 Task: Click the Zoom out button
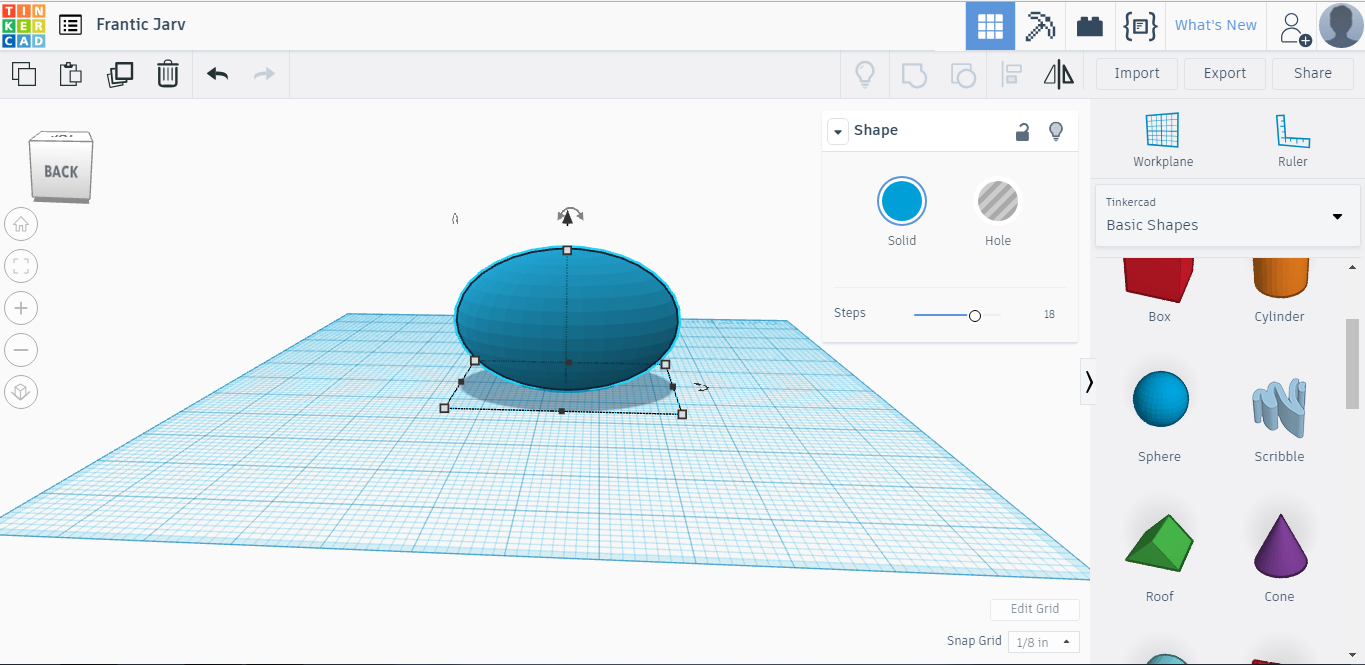coord(21,350)
